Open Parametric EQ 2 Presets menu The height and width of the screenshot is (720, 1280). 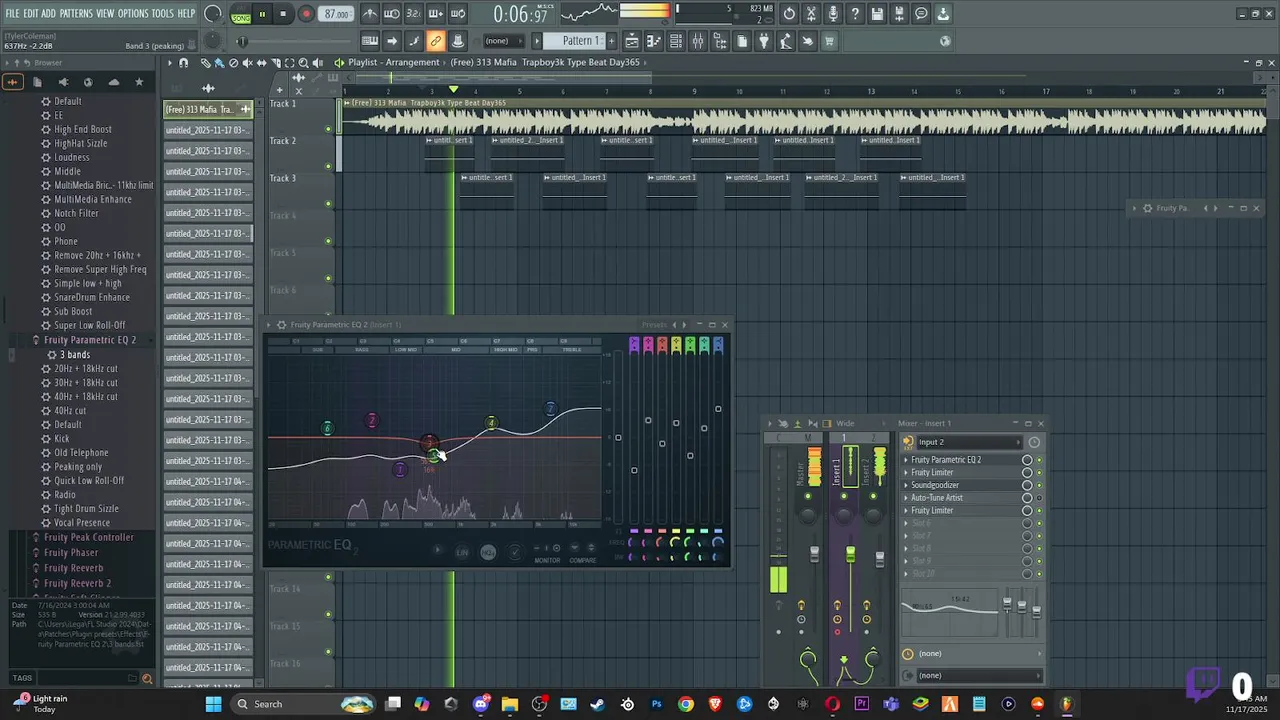(654, 325)
